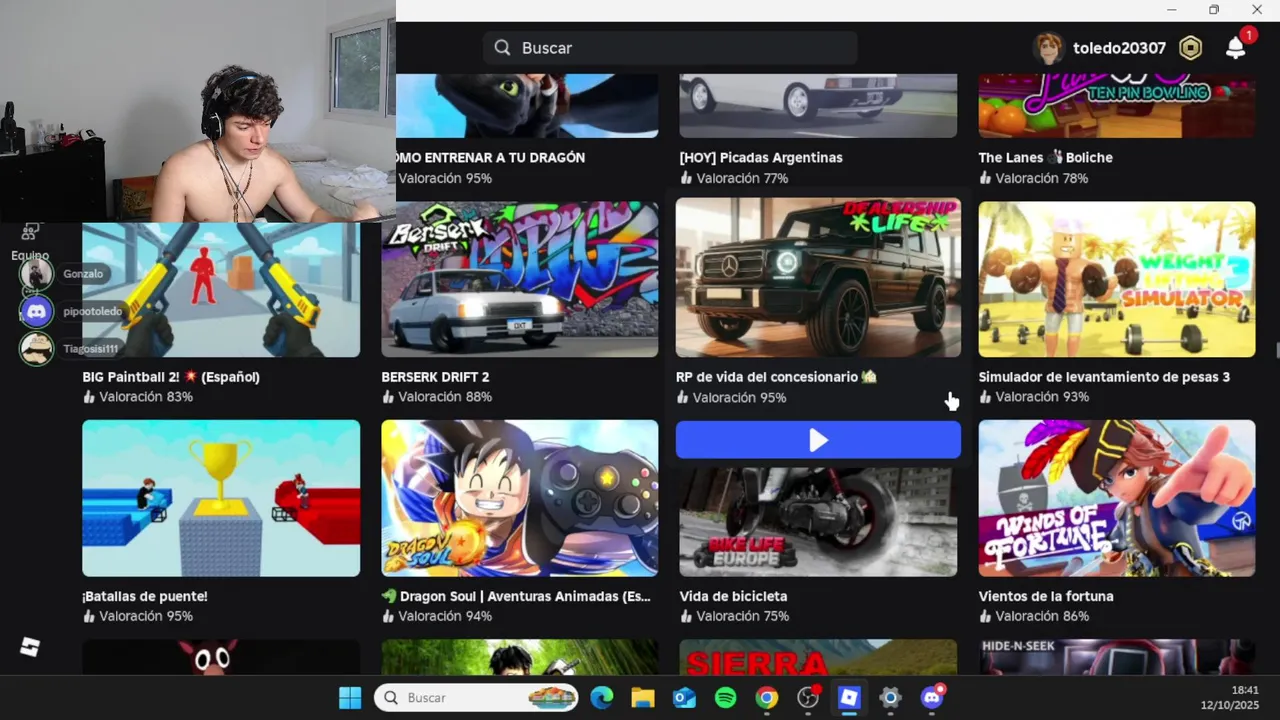Open the Weight Lifting Simulator 3 thumbnail
Screen dimensions: 1280x720
[1117, 279]
